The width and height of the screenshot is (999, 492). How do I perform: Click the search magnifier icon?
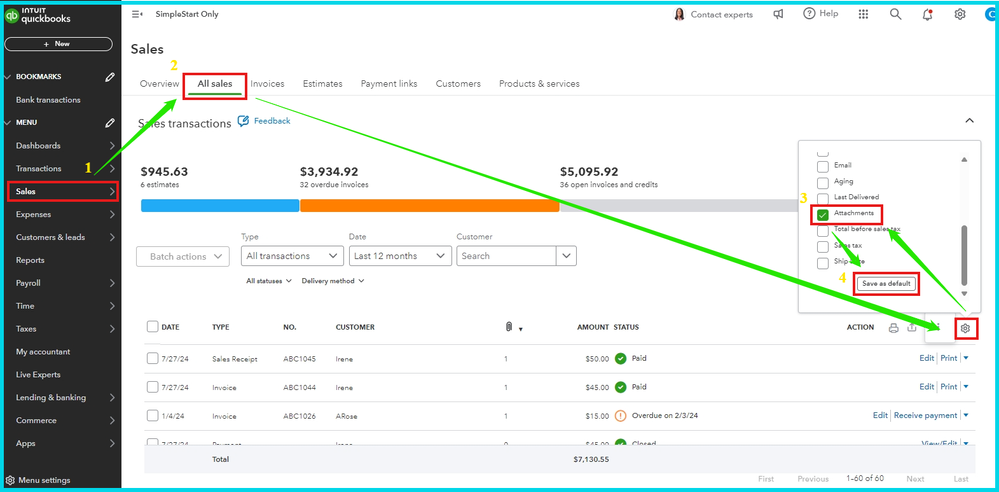click(x=896, y=14)
